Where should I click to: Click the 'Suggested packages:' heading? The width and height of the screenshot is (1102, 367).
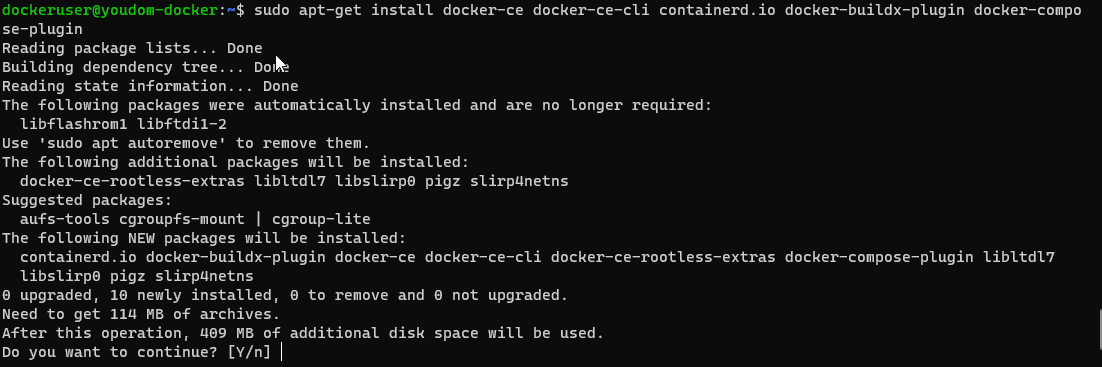87,200
